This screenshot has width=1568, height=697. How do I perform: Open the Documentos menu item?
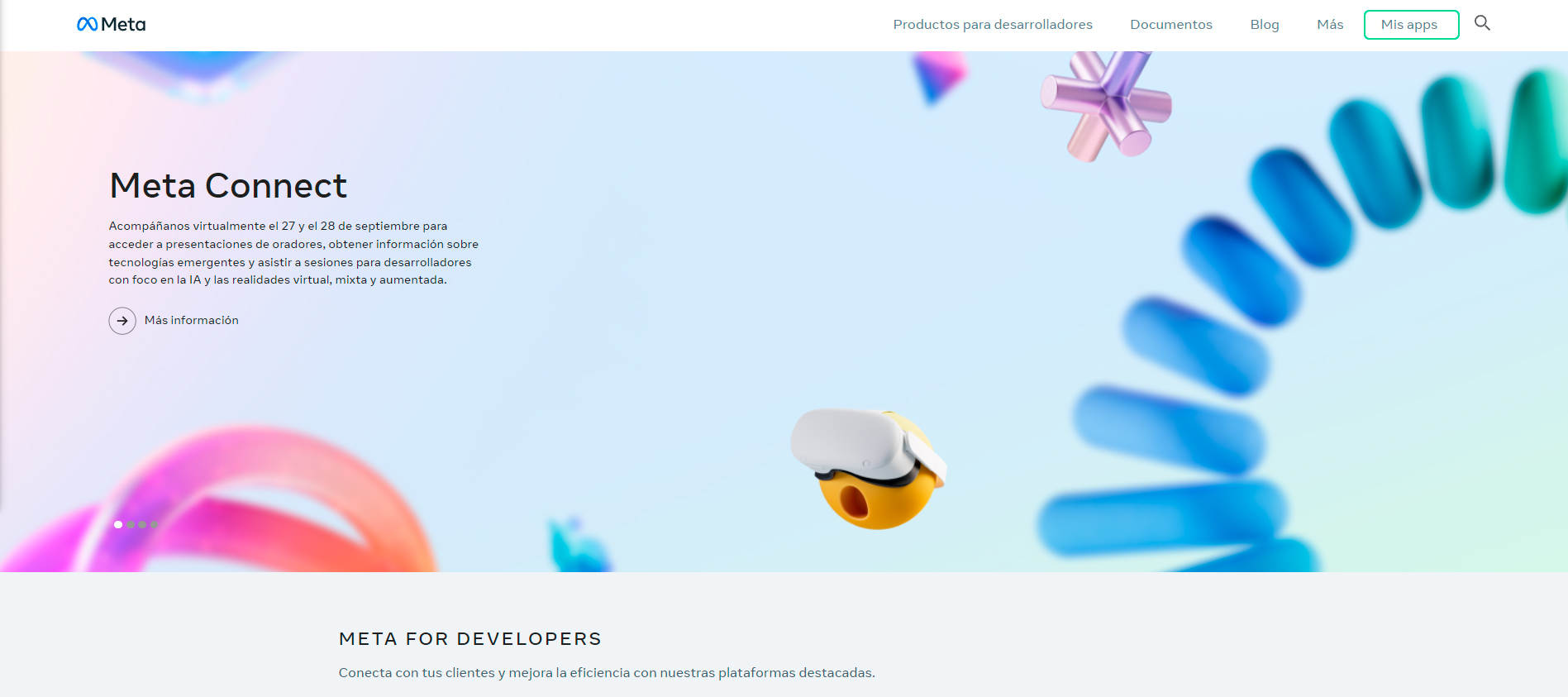click(1170, 25)
